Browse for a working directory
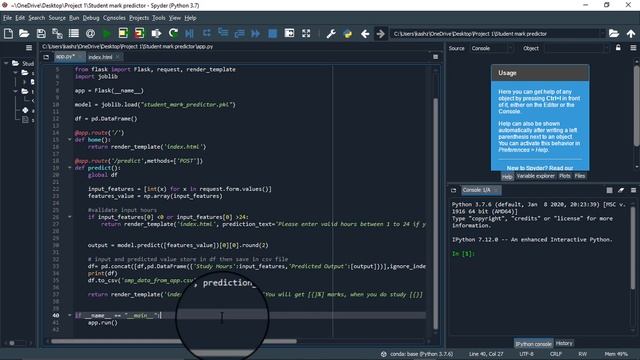This screenshot has width=640, height=360. [614, 33]
